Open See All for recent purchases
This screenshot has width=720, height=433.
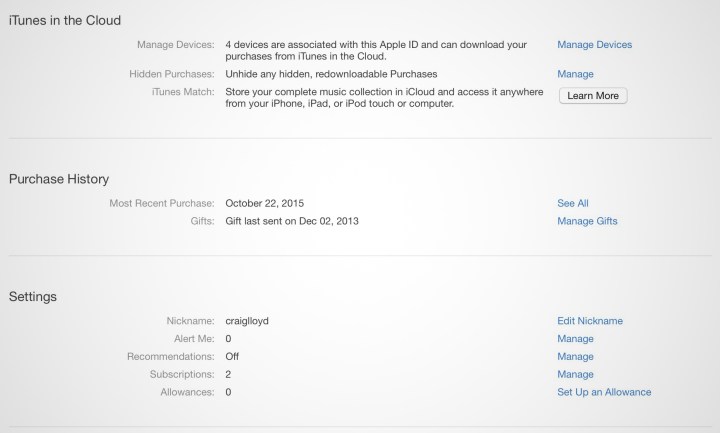(572, 203)
